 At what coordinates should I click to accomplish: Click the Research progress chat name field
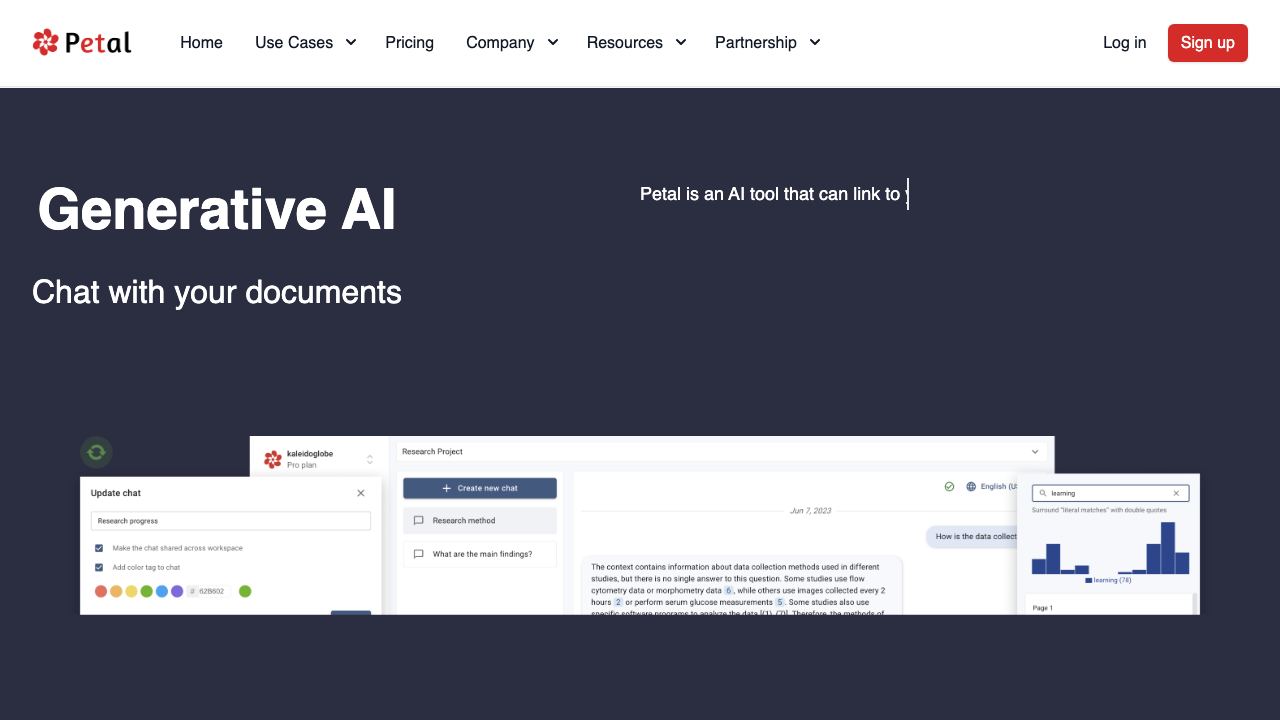click(x=231, y=521)
